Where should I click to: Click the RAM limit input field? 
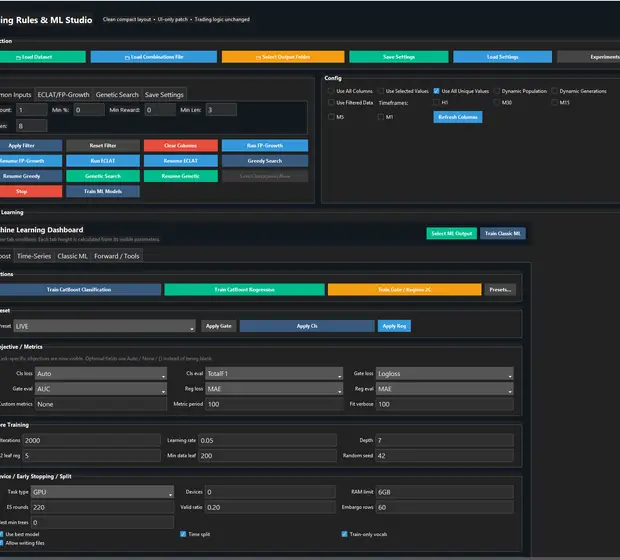(x=444, y=492)
